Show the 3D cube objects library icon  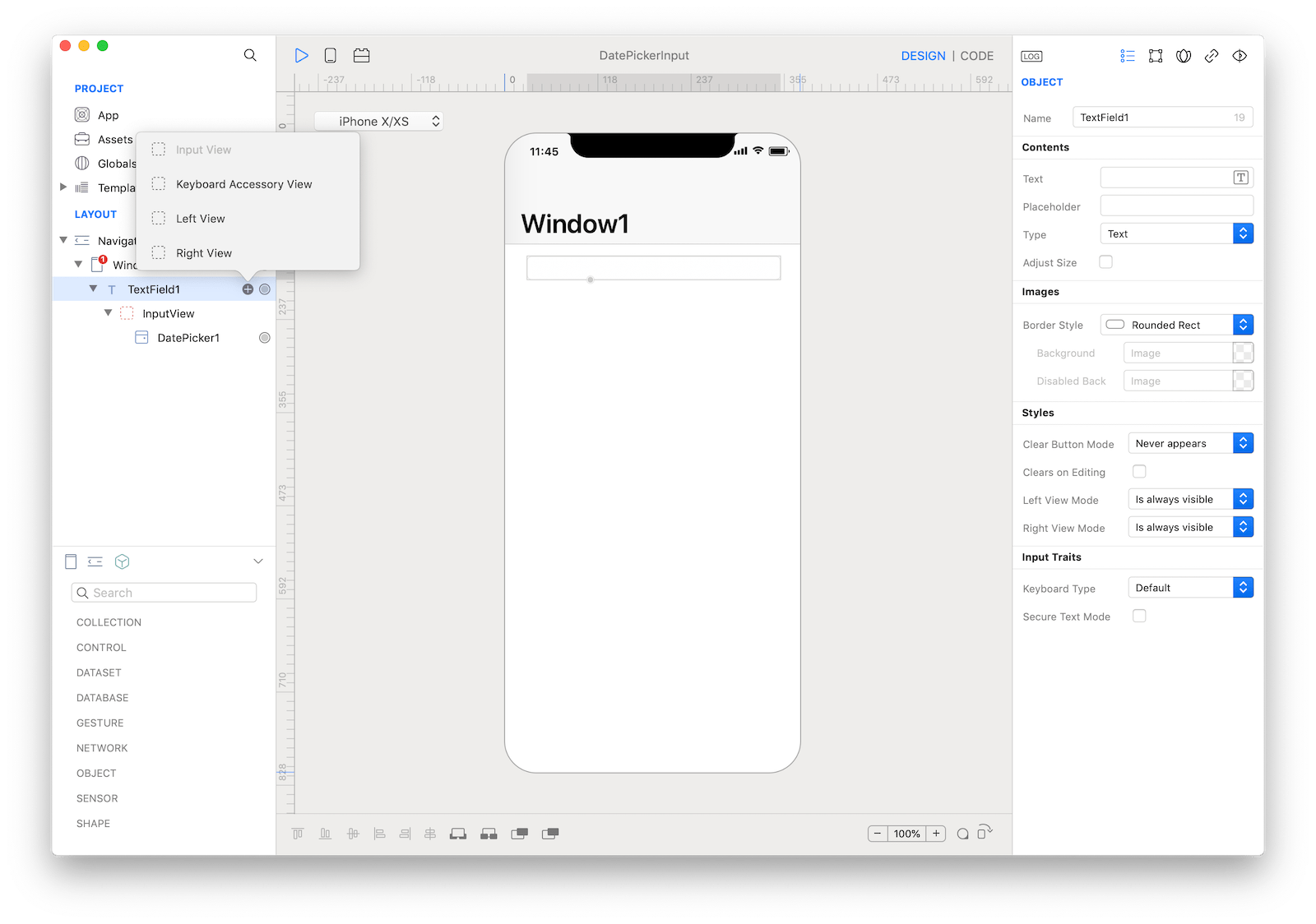click(x=123, y=561)
